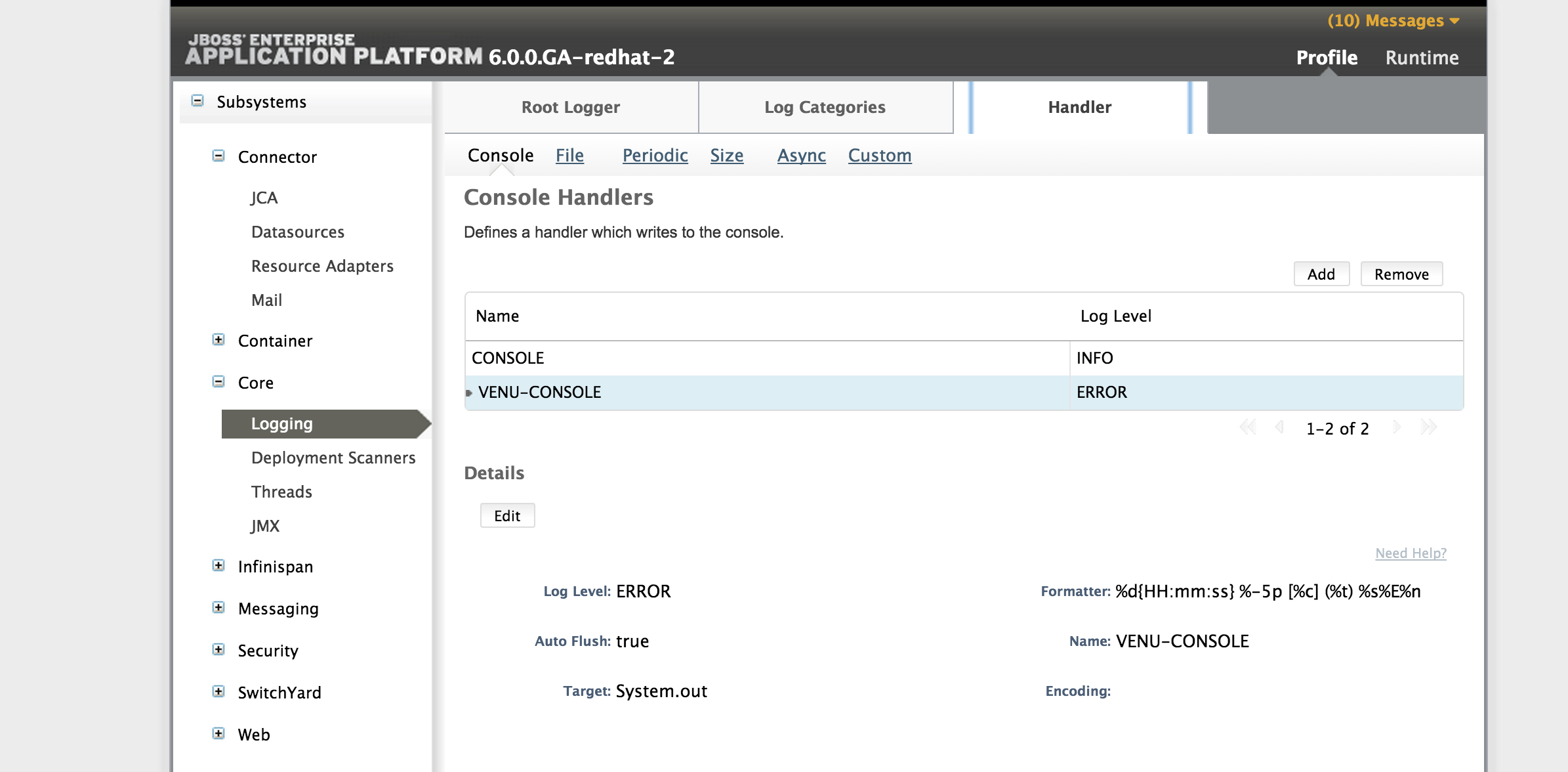
Task: Select the Console handler sub-tab
Action: [501, 156]
